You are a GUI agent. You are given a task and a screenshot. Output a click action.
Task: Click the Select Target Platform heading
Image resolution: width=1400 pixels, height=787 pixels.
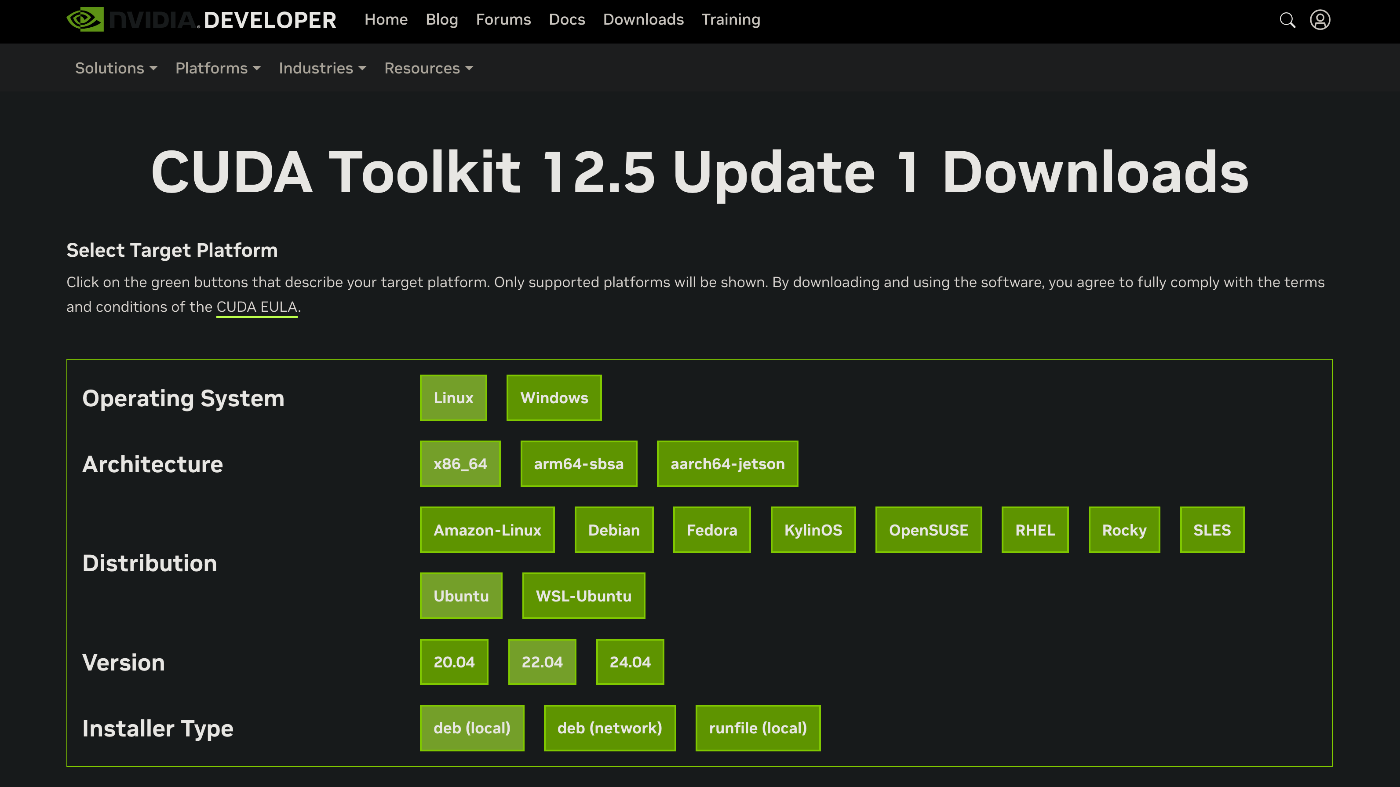tap(172, 251)
